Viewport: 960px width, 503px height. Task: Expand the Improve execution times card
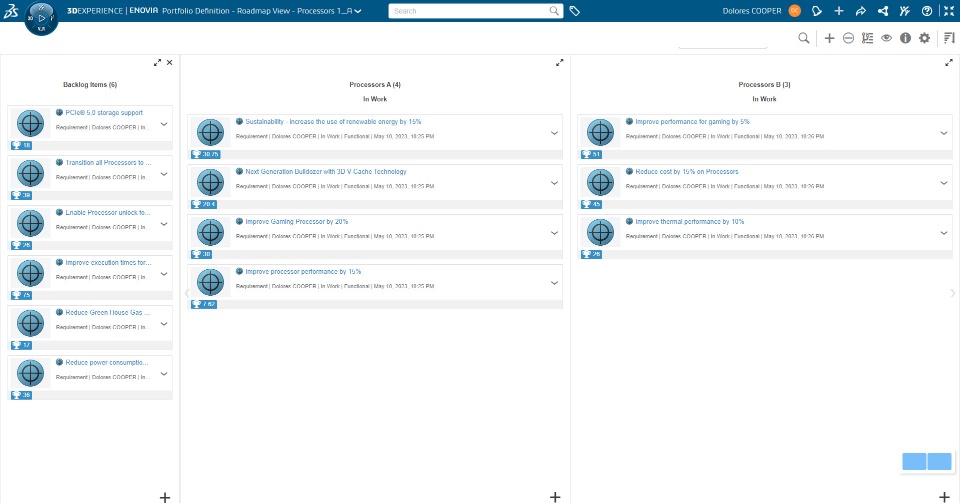tap(164, 274)
